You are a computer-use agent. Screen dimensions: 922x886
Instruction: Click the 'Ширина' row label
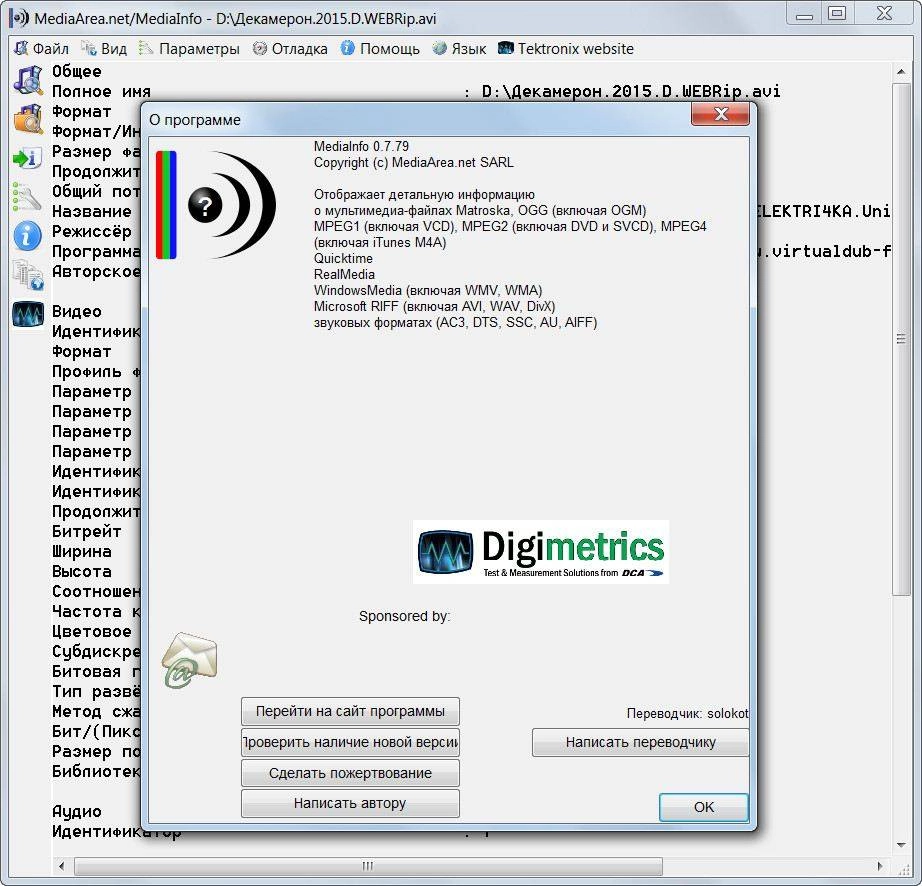82,551
